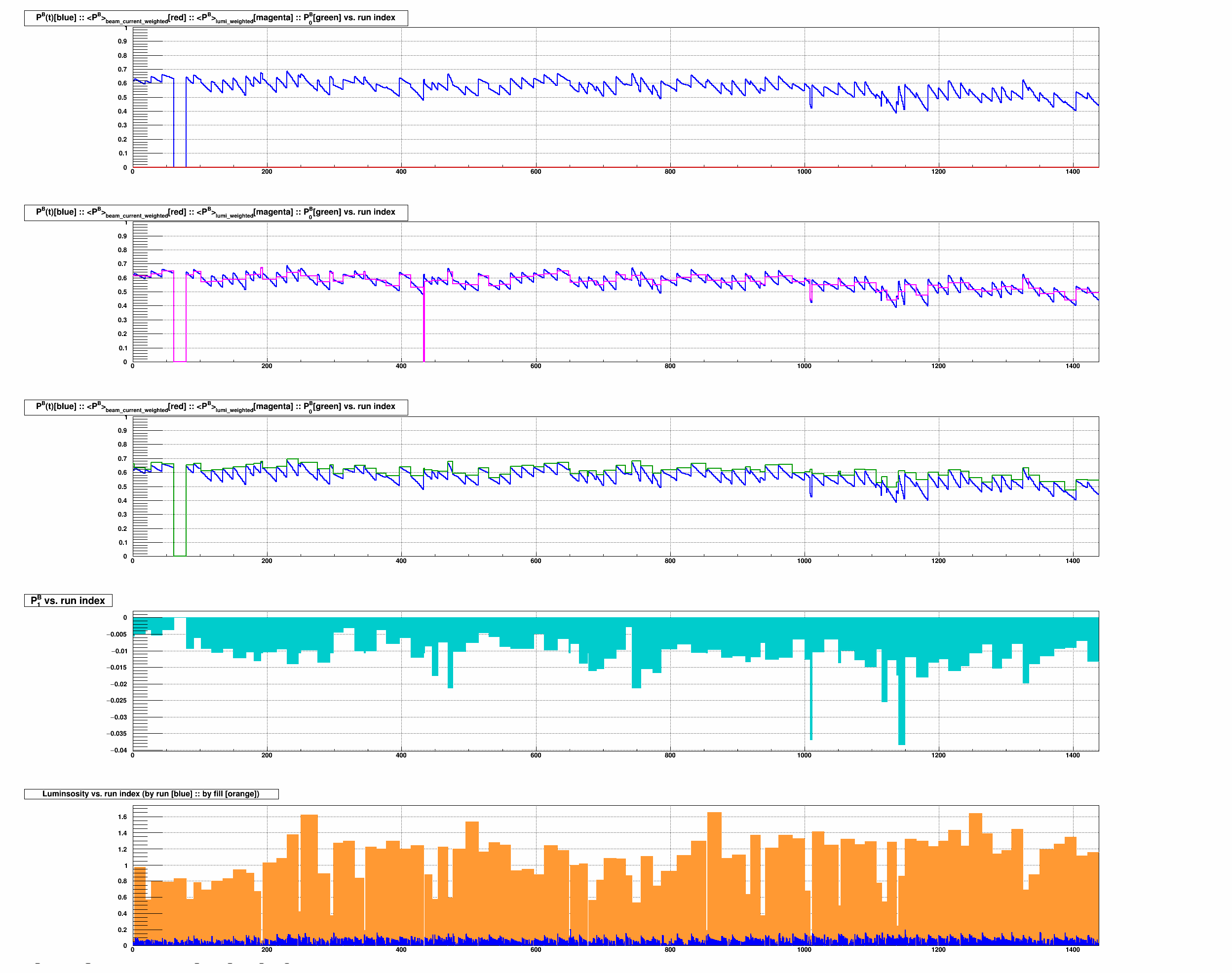Image resolution: width=1232 pixels, height=973 pixels.
Task: Select the y-axis label '-0.04' in P1B plot
Action: 118,749
